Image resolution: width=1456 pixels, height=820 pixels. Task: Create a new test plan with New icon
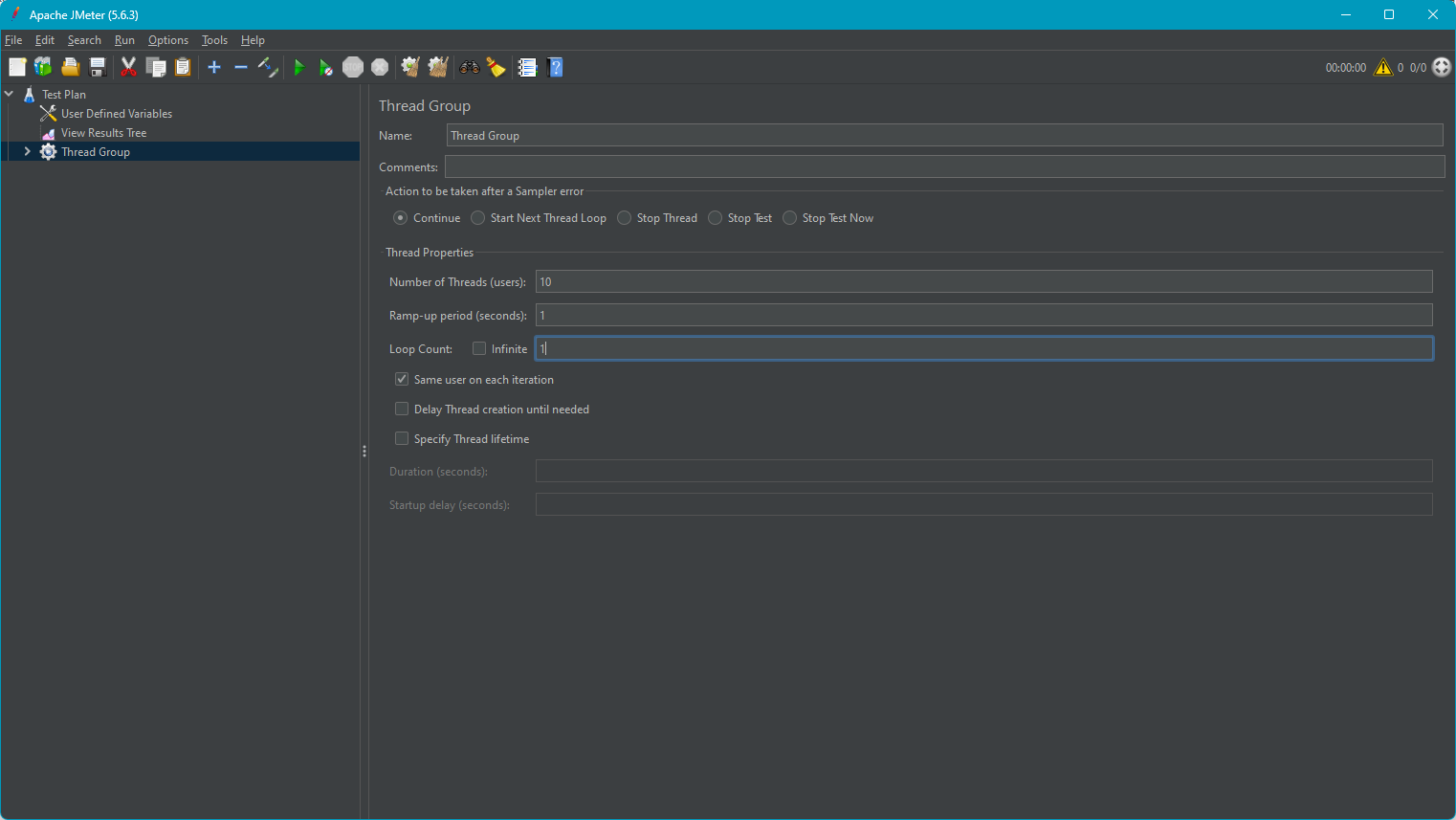click(x=17, y=67)
